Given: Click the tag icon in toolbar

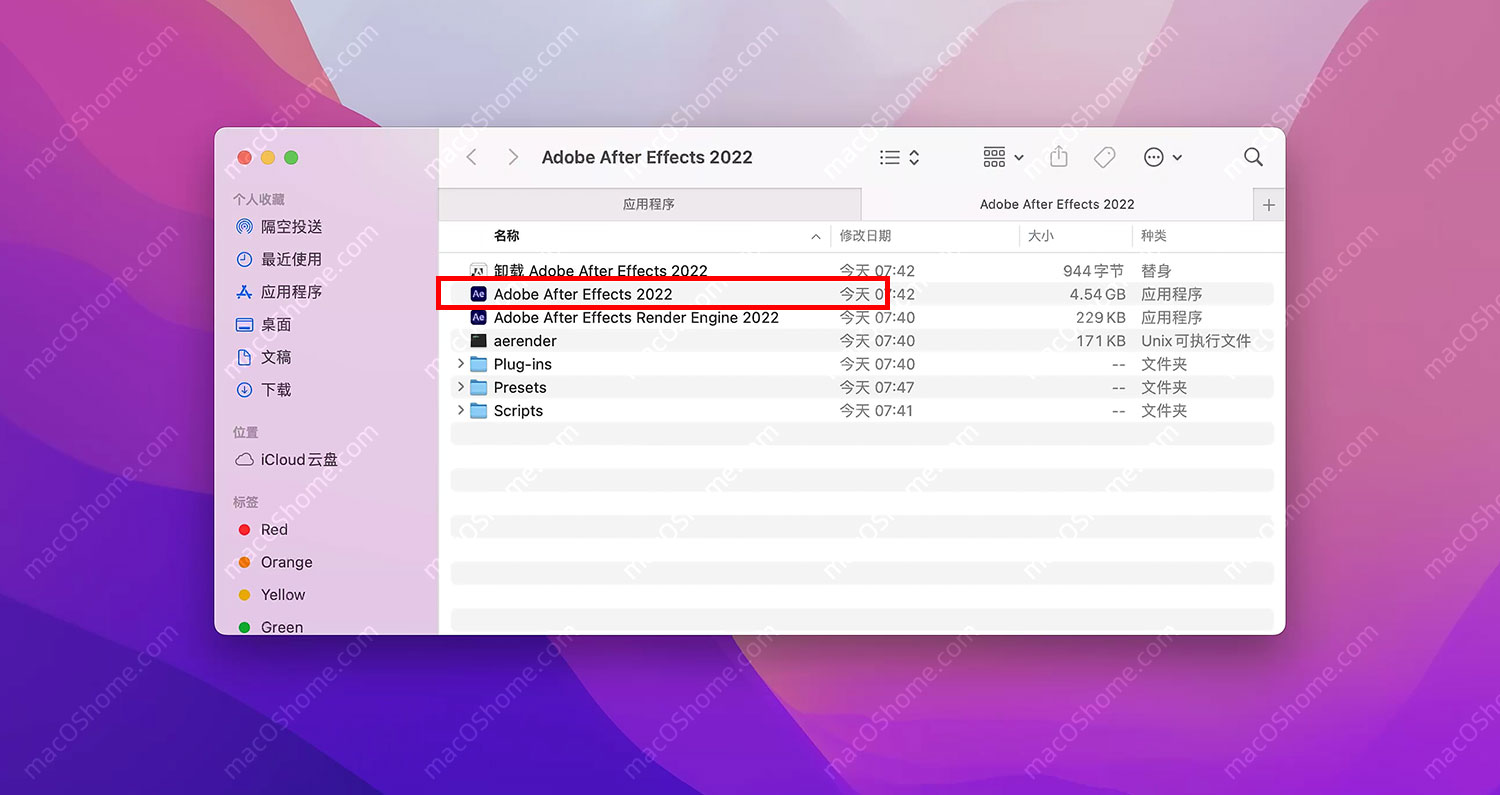Looking at the screenshot, I should (x=1104, y=157).
